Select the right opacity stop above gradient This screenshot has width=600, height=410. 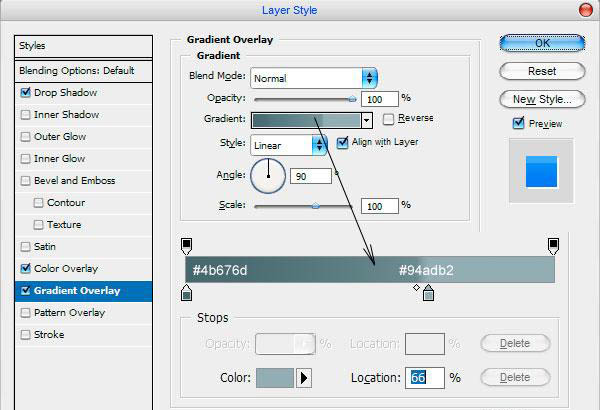(553, 246)
